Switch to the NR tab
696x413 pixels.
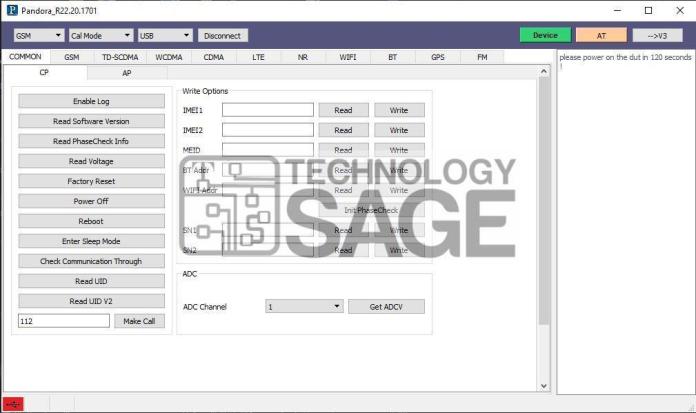pos(303,57)
